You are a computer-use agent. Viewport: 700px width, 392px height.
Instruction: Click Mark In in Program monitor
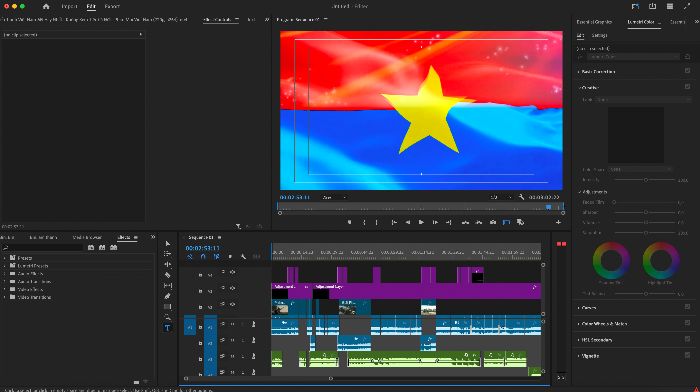(x=364, y=222)
